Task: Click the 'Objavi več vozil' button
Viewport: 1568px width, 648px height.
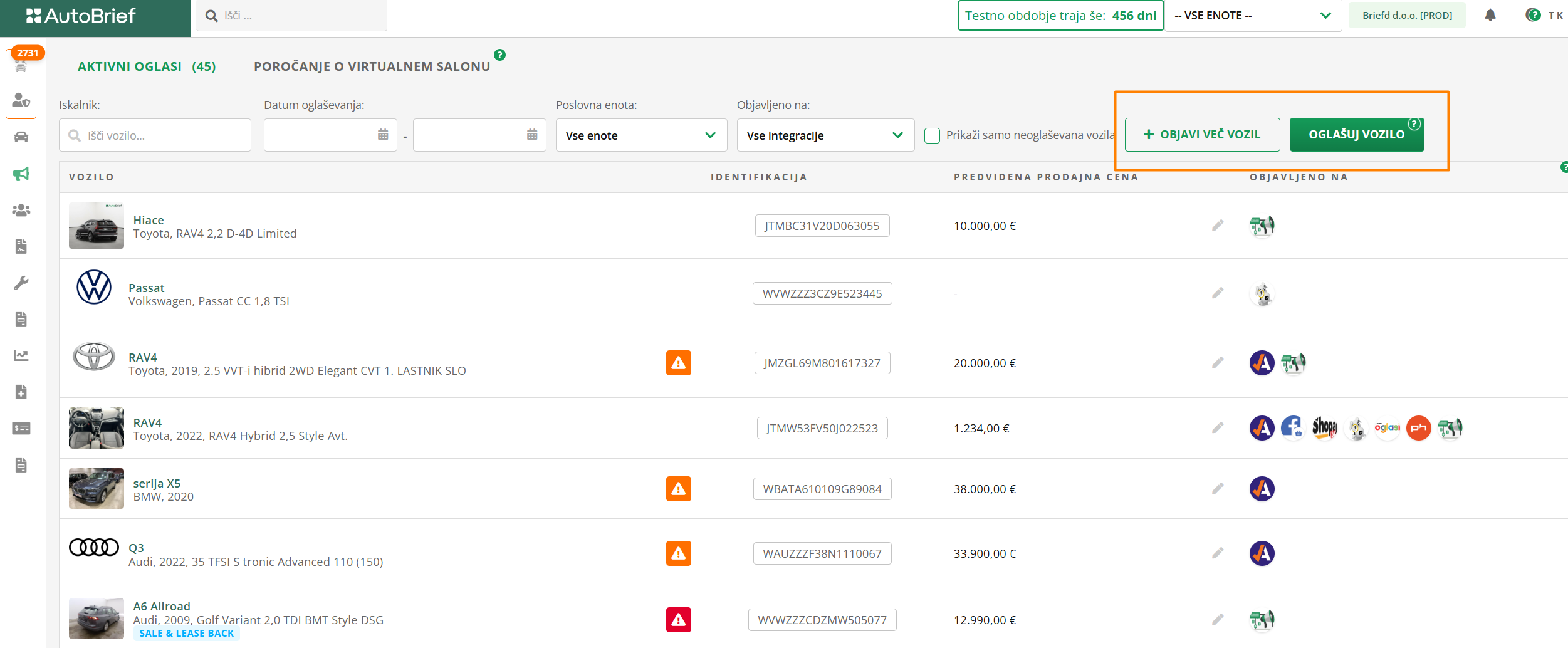Action: pos(1201,135)
